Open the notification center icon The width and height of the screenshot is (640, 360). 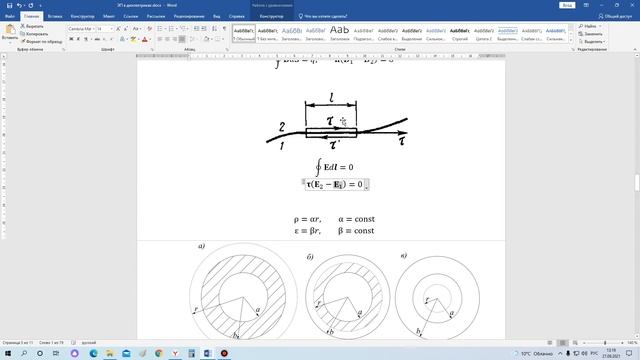click(629, 353)
